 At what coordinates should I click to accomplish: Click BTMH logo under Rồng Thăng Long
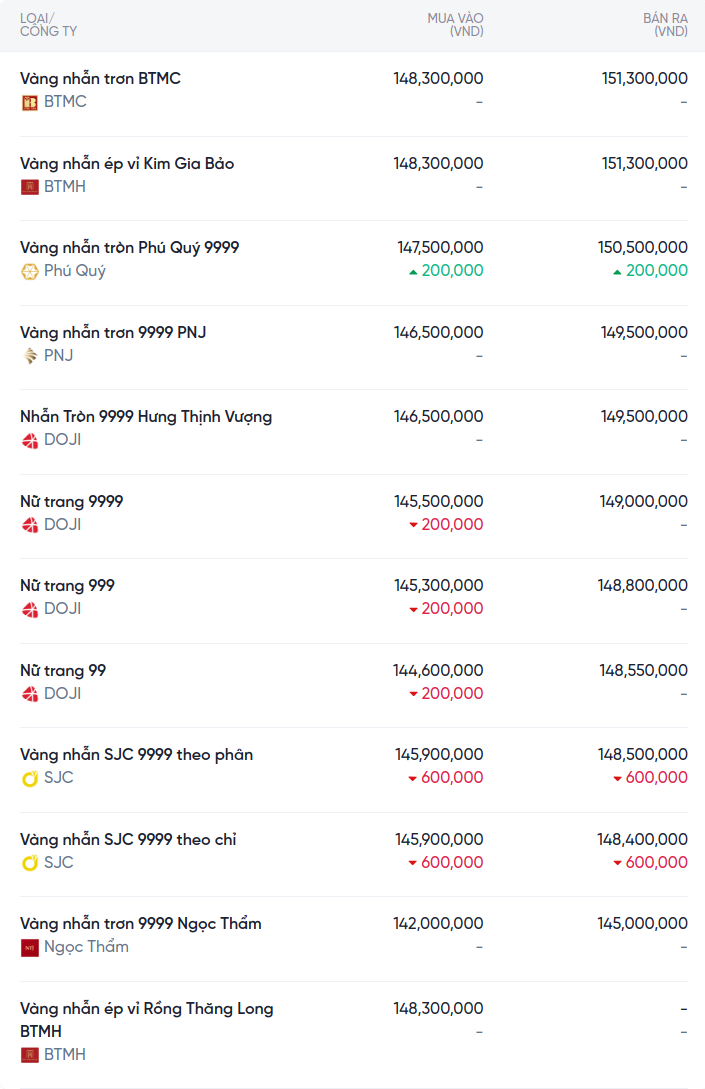click(30, 1055)
